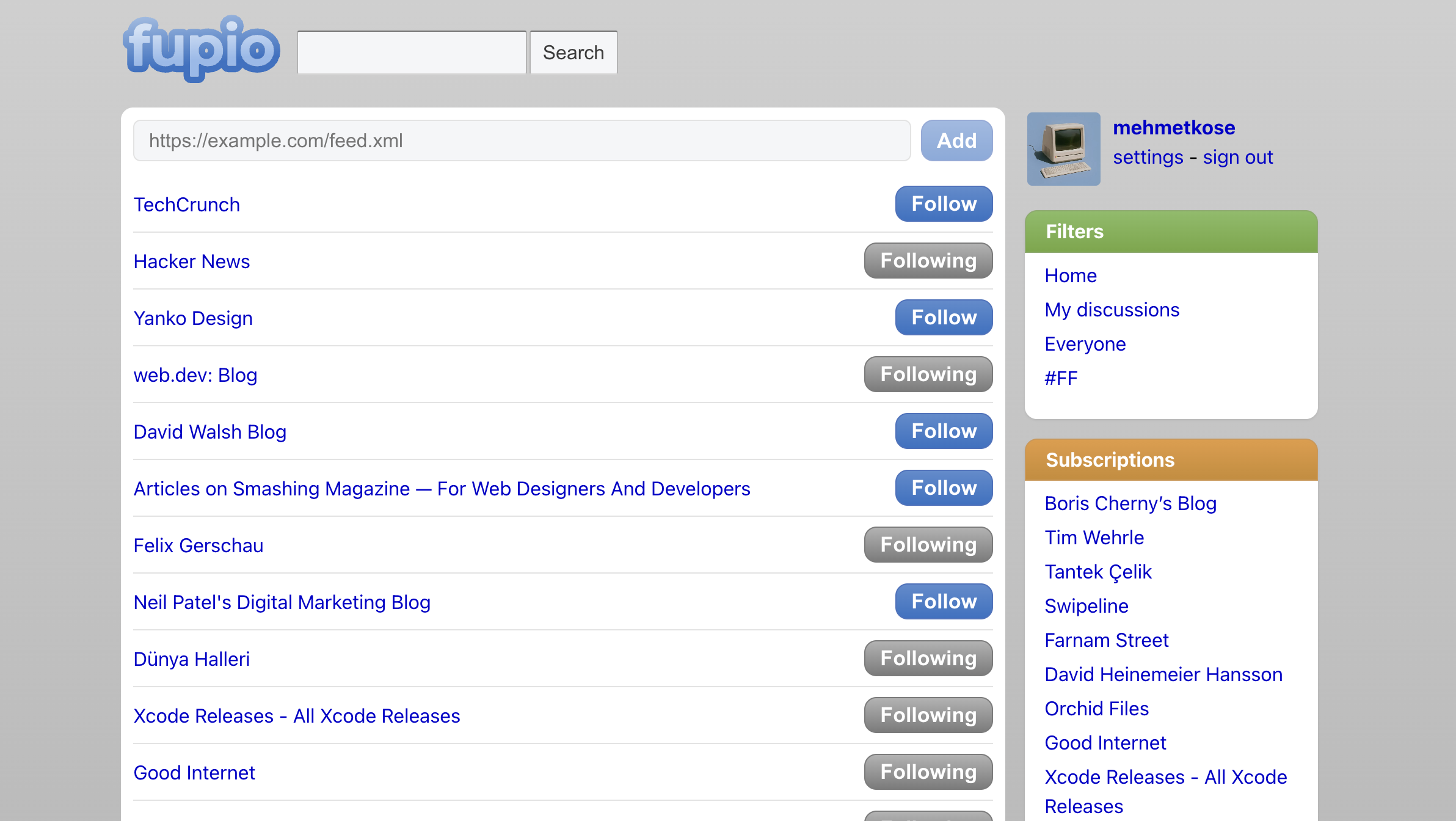
Task: Open the TechCrunch feed link
Action: pos(187,205)
